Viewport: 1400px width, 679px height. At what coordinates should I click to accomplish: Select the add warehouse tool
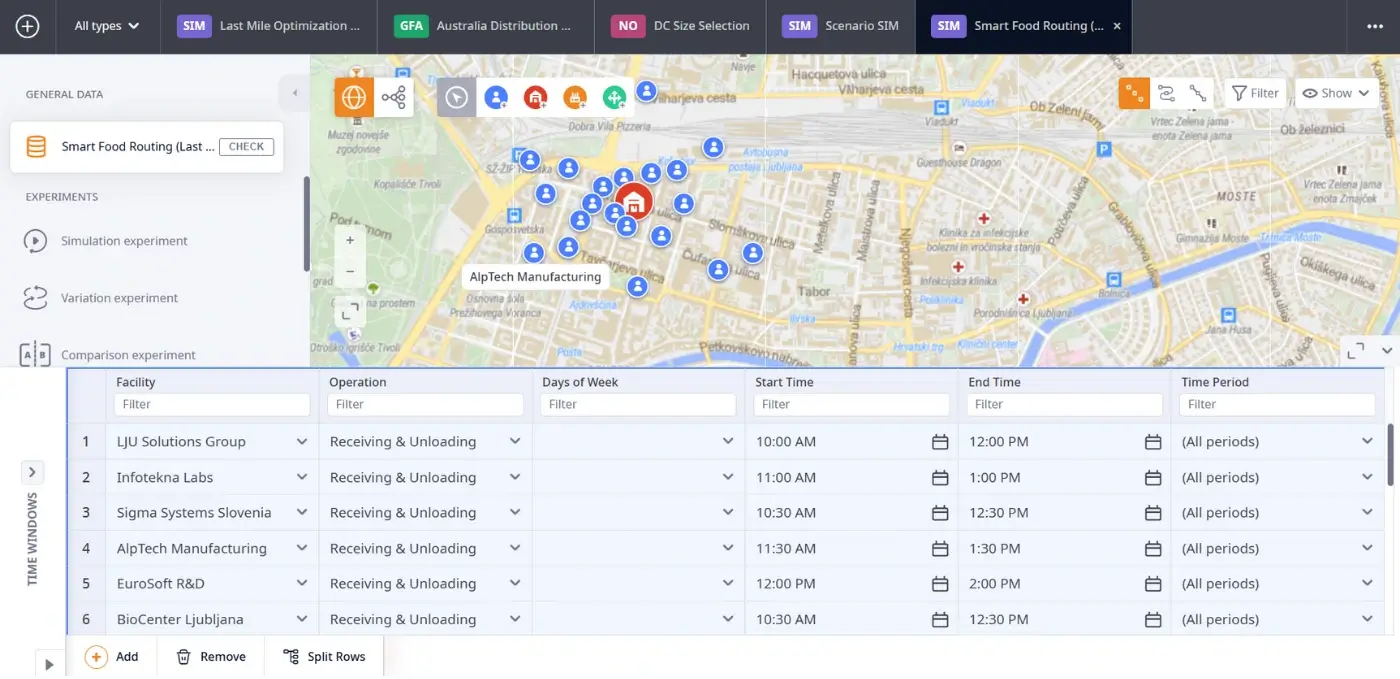[x=536, y=97]
